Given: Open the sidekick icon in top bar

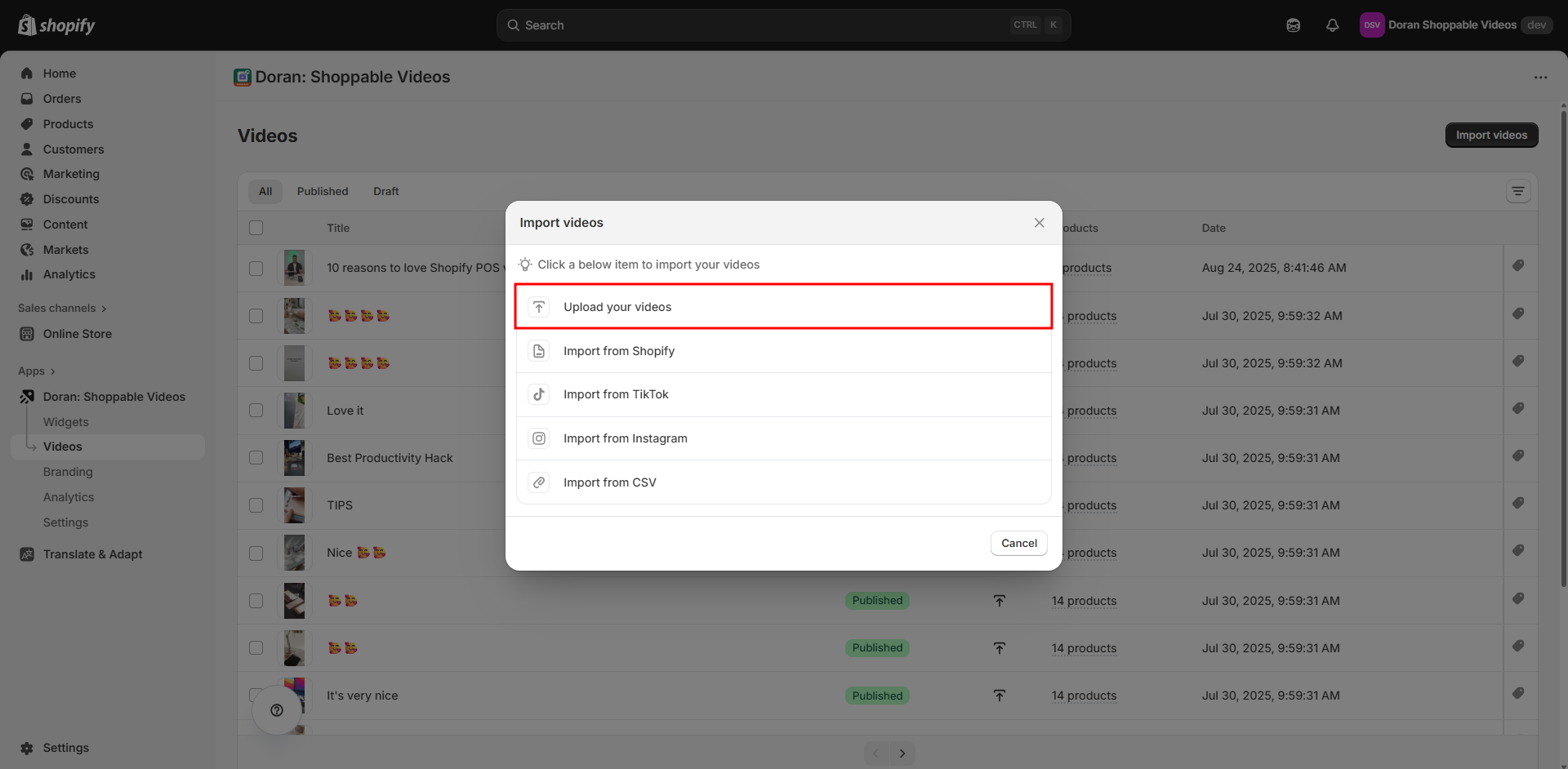Looking at the screenshot, I should click(x=1293, y=25).
